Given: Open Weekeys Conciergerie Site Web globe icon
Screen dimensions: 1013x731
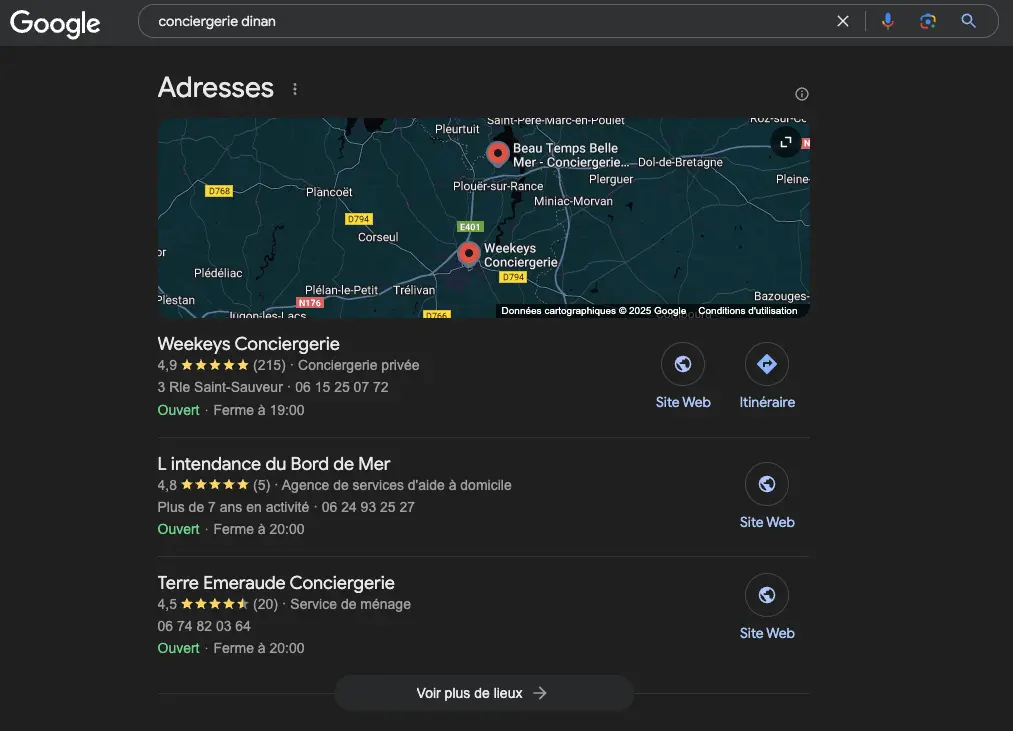Looking at the screenshot, I should coord(683,365).
